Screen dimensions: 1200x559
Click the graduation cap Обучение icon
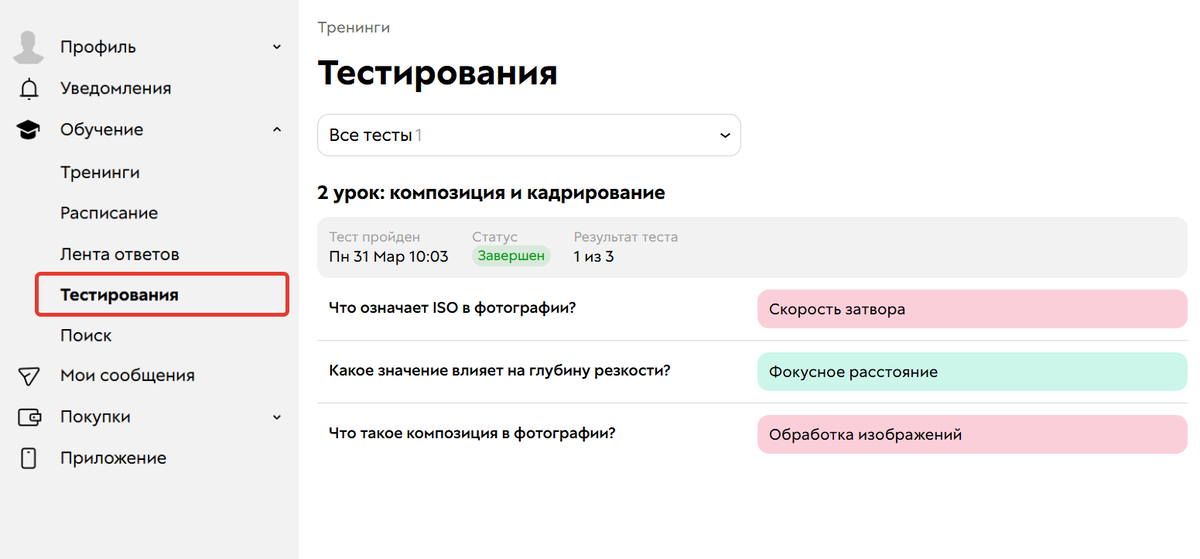pos(29,130)
